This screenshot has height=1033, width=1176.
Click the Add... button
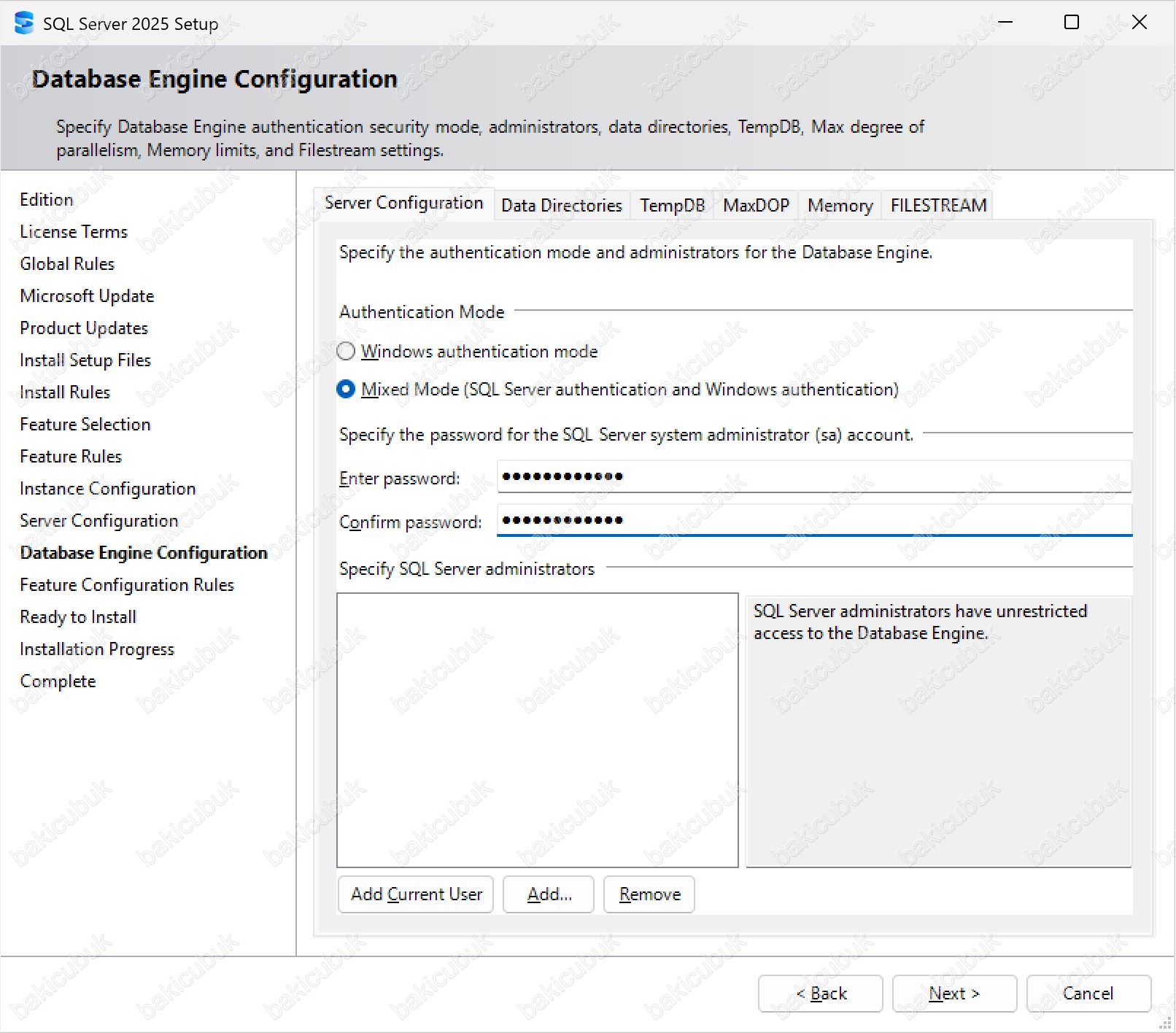(549, 894)
